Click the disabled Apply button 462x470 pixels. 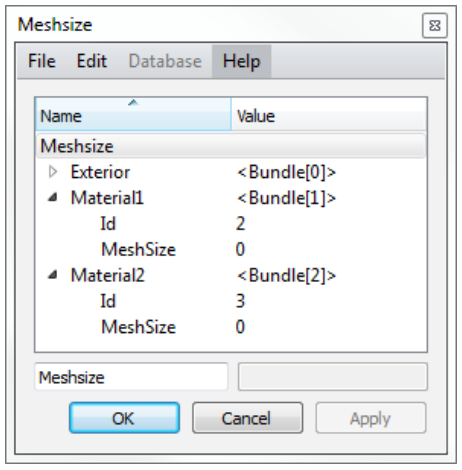point(371,418)
